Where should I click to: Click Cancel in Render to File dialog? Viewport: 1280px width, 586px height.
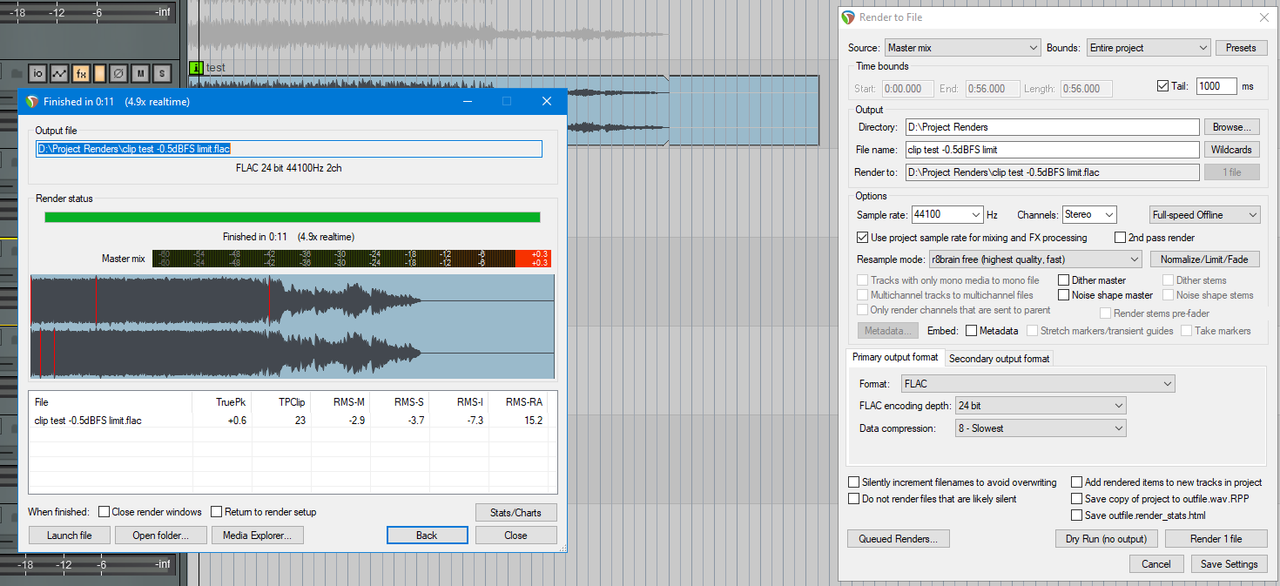tap(1156, 564)
